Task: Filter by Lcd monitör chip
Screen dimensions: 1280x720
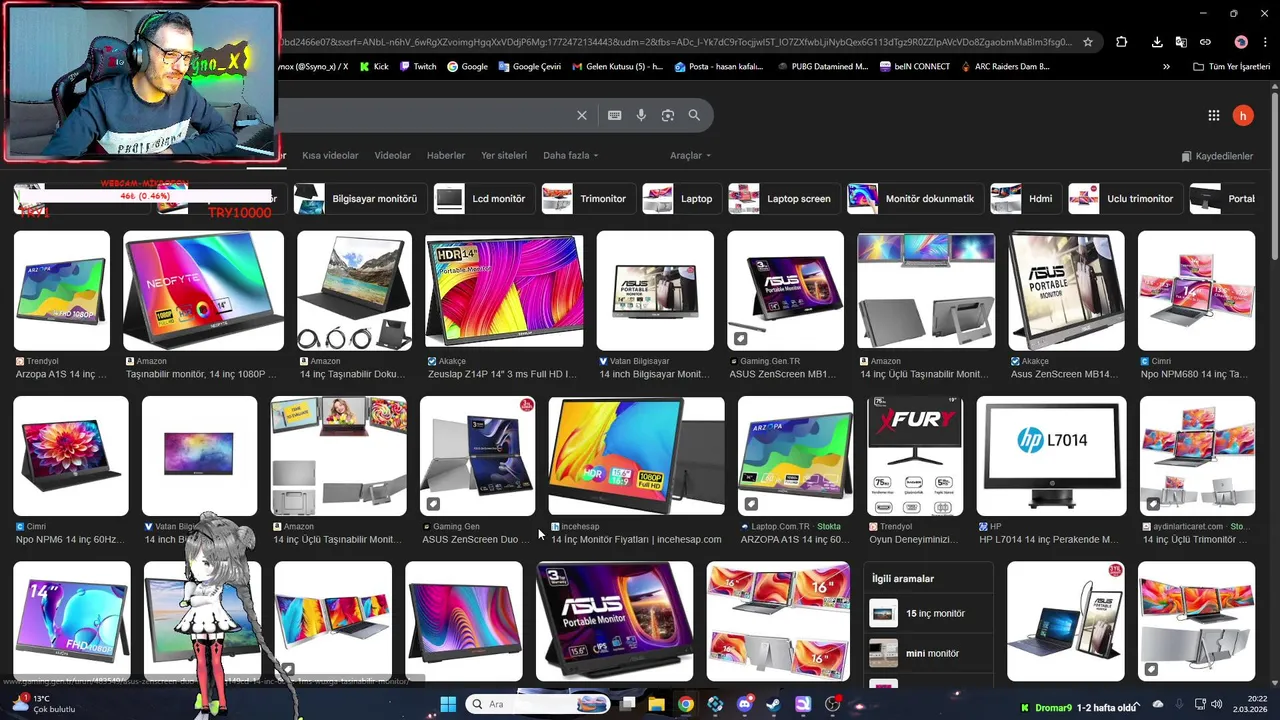Action: 482,198
